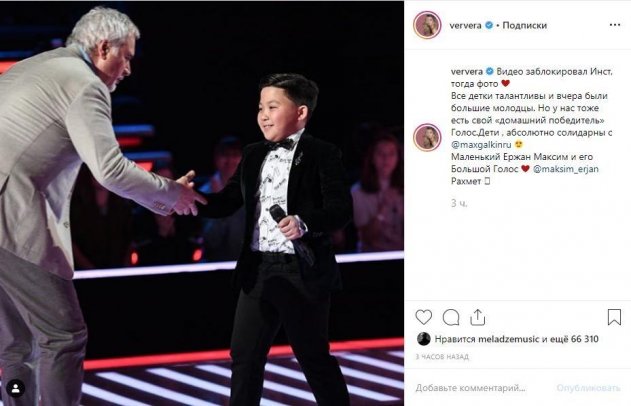Share the post with share icon
This screenshot has width=631, height=406.
coord(477,317)
